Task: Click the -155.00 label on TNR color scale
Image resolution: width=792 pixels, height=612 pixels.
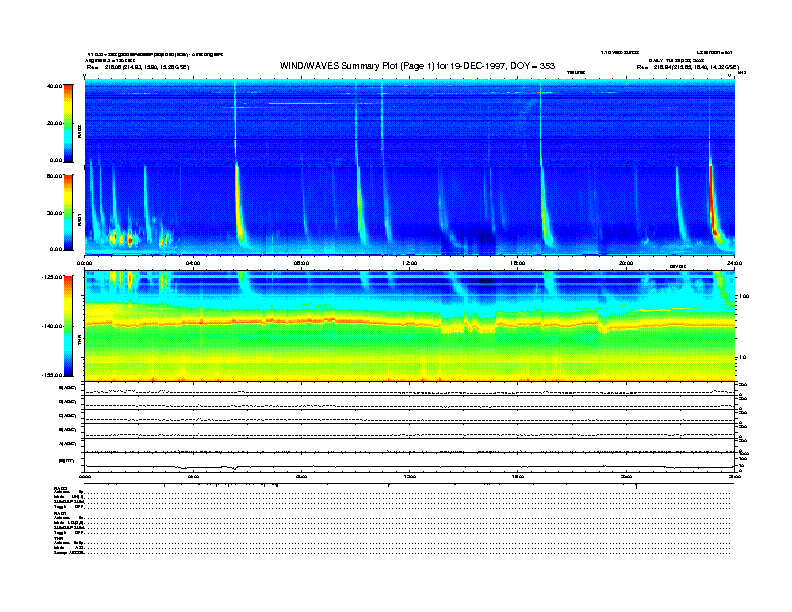Action: click(x=53, y=375)
